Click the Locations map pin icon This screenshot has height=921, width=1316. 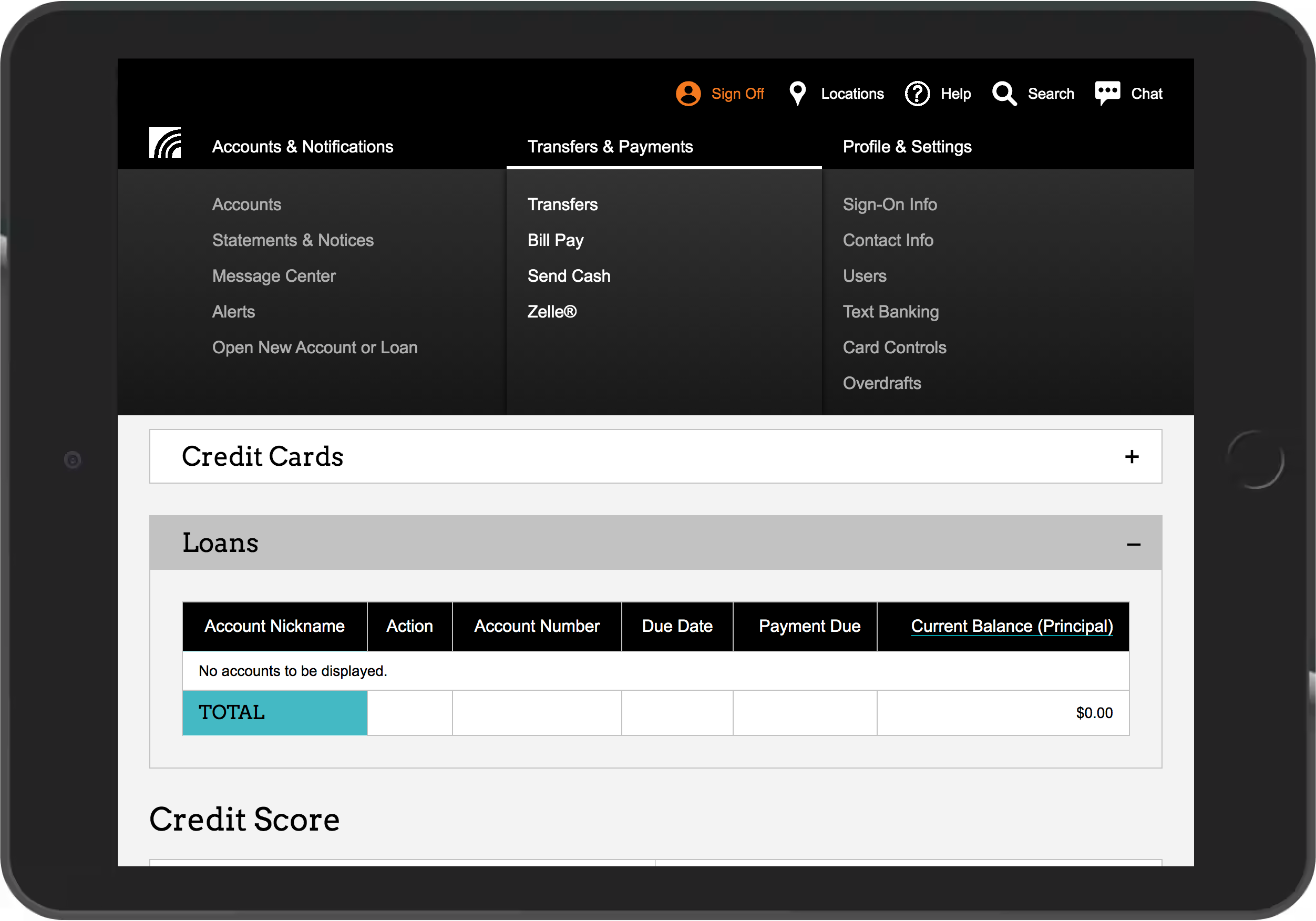pyautogui.click(x=797, y=94)
